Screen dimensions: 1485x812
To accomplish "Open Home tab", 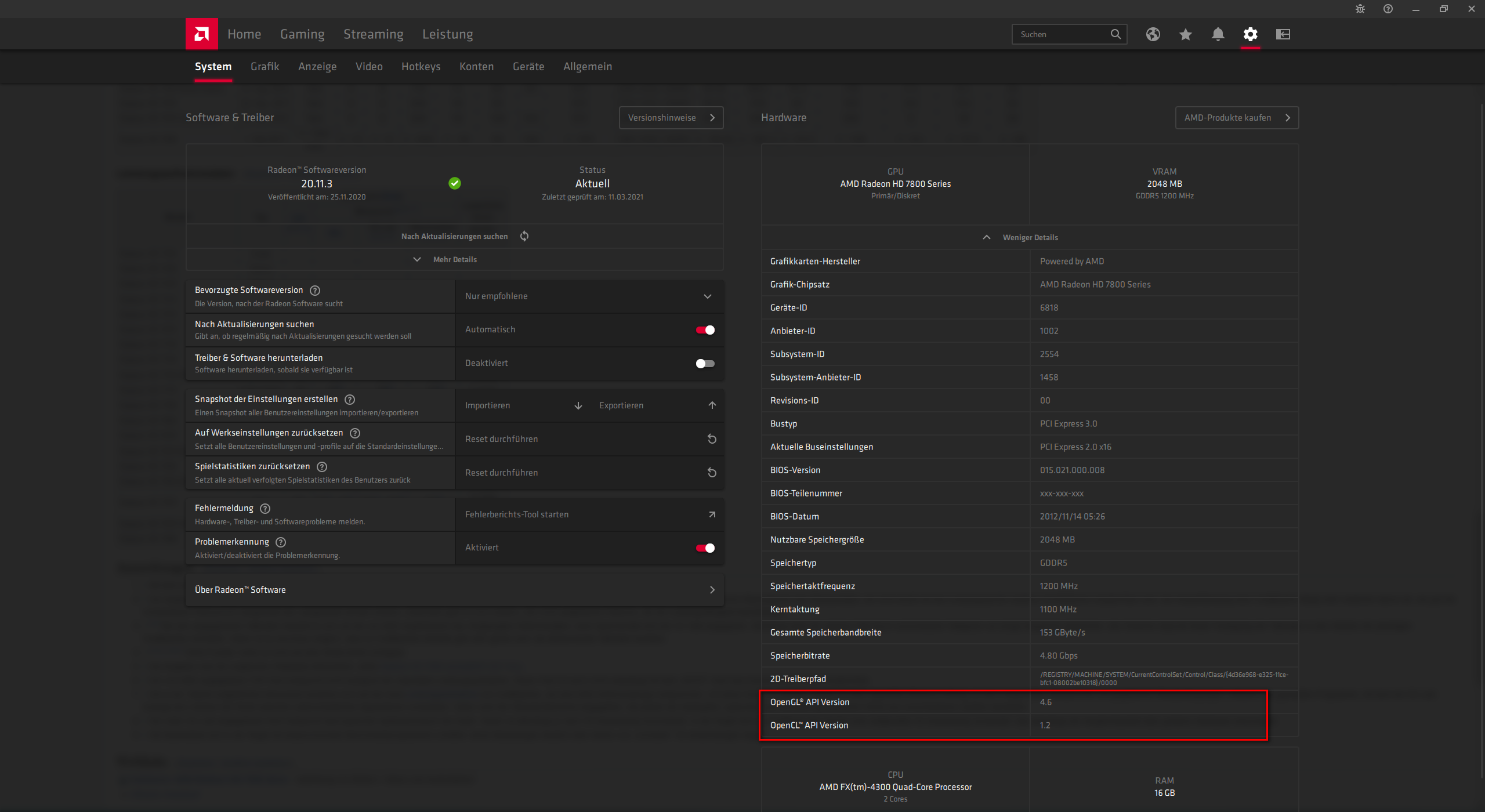I will [244, 34].
